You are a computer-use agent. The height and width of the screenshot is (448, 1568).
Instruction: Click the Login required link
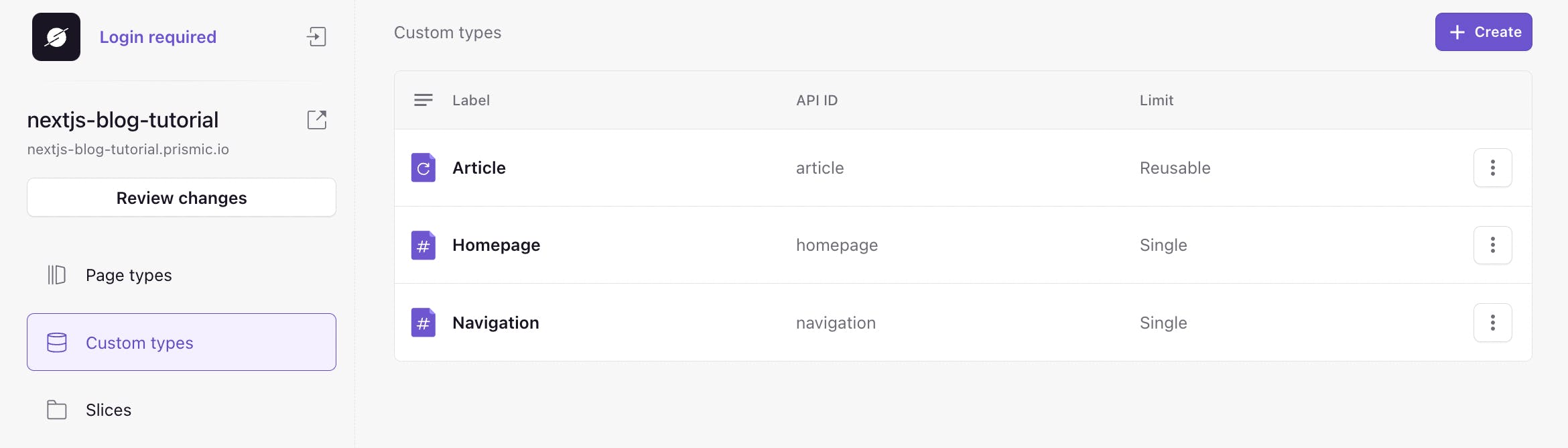pyautogui.click(x=158, y=37)
